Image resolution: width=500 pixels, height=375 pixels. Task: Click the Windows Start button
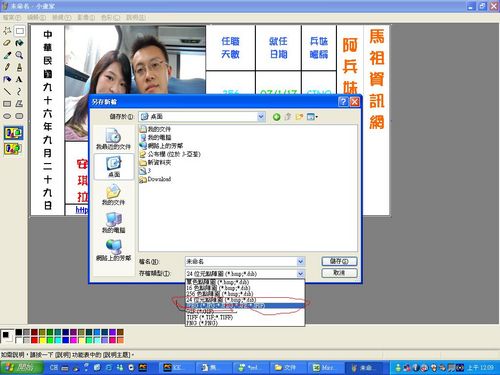pyautogui.click(x=22, y=367)
